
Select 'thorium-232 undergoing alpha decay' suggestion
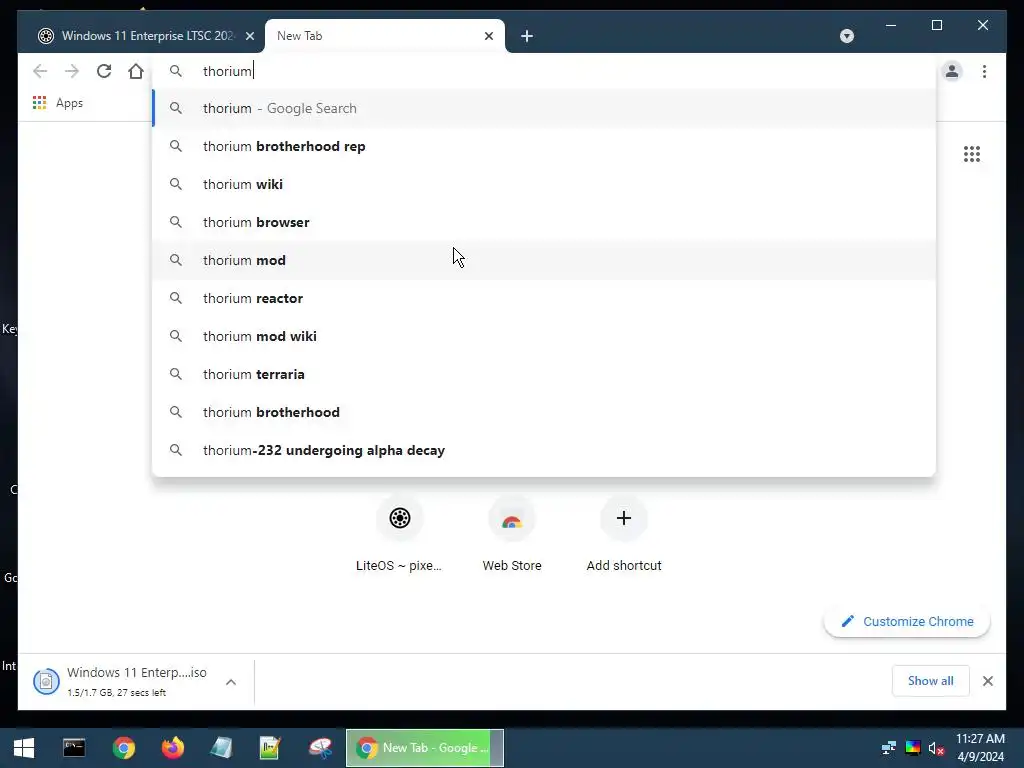pyautogui.click(x=544, y=450)
